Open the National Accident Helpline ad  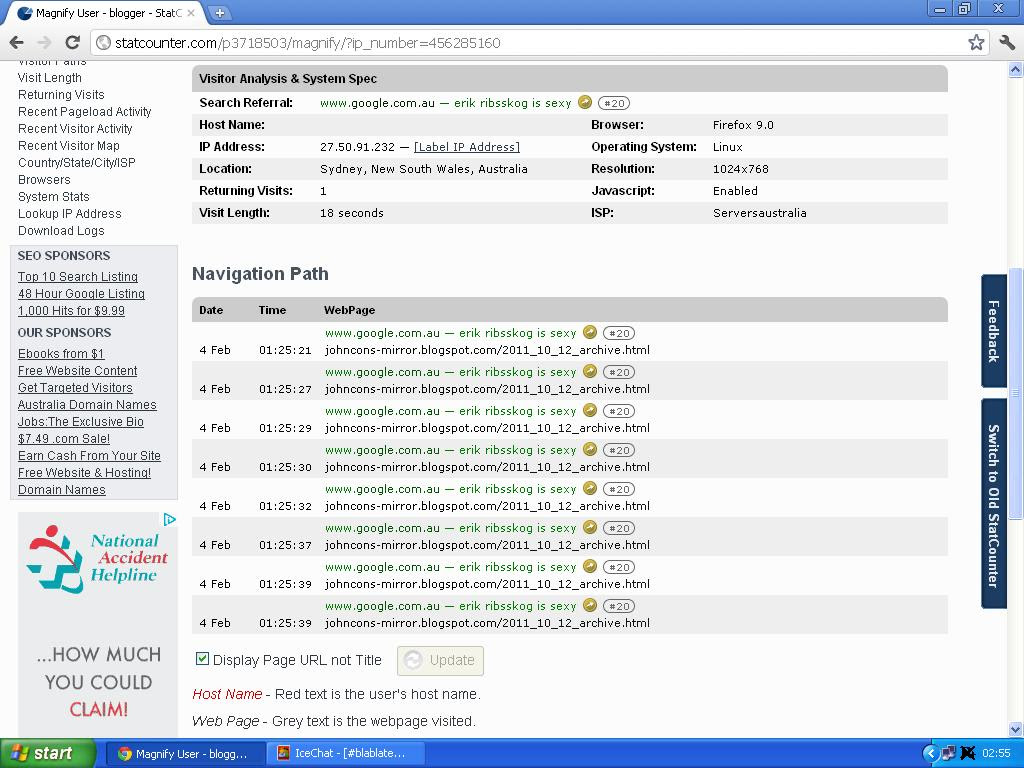coord(97,624)
